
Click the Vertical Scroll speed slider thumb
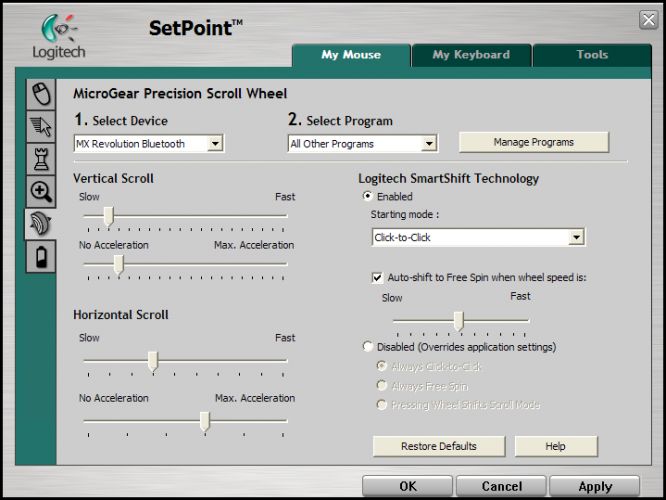click(109, 217)
